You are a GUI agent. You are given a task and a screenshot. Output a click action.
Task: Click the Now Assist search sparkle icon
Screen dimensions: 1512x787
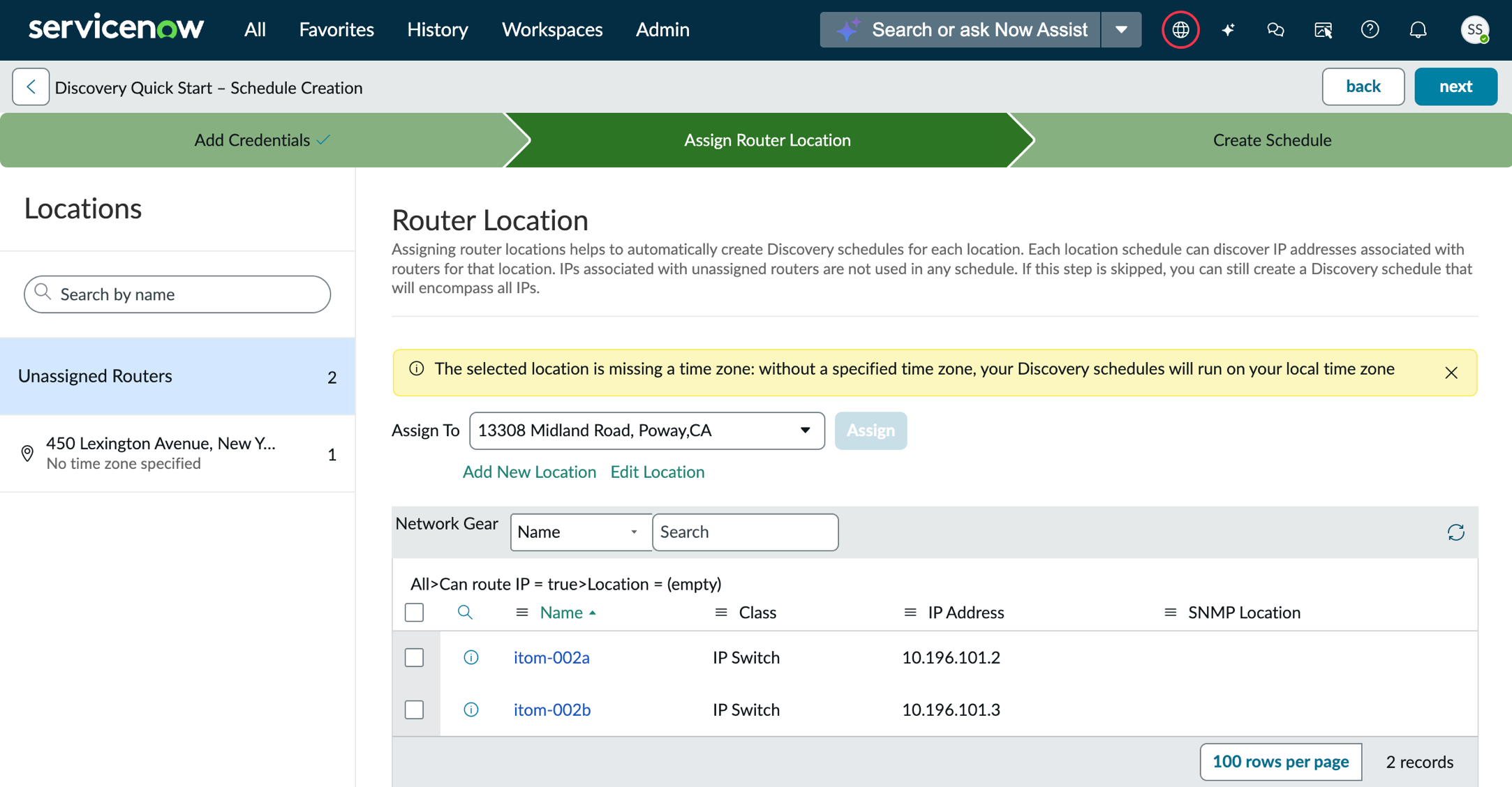(847, 30)
